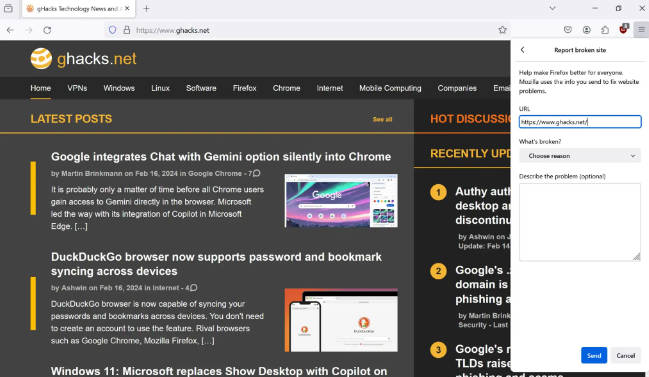Show site security padlock info

tap(127, 30)
